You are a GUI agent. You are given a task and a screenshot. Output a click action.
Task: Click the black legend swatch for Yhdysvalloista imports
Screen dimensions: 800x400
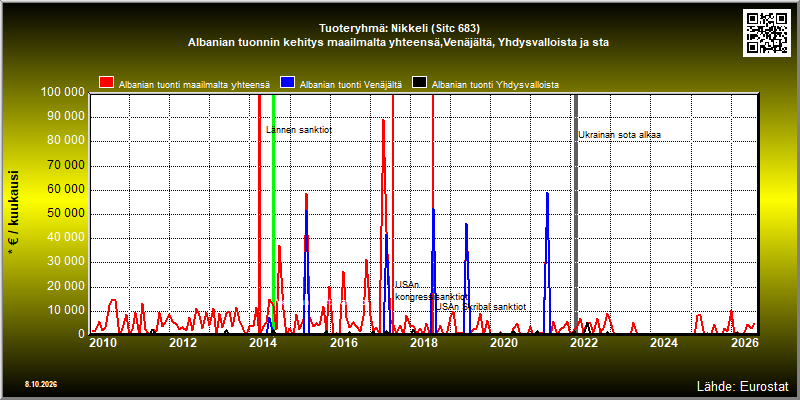coord(419,83)
